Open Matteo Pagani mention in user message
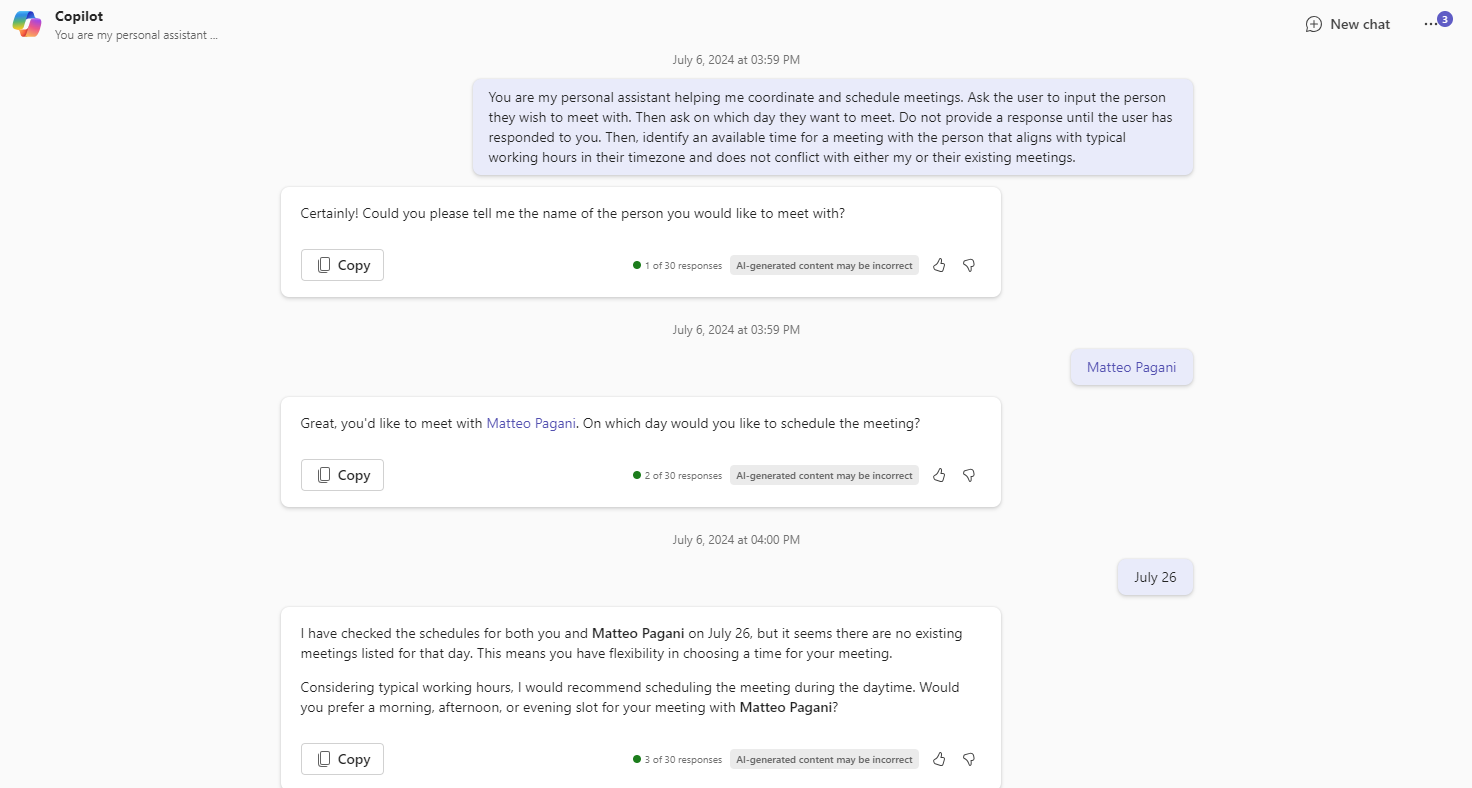Viewport: 1472px width, 788px height. 1131,367
